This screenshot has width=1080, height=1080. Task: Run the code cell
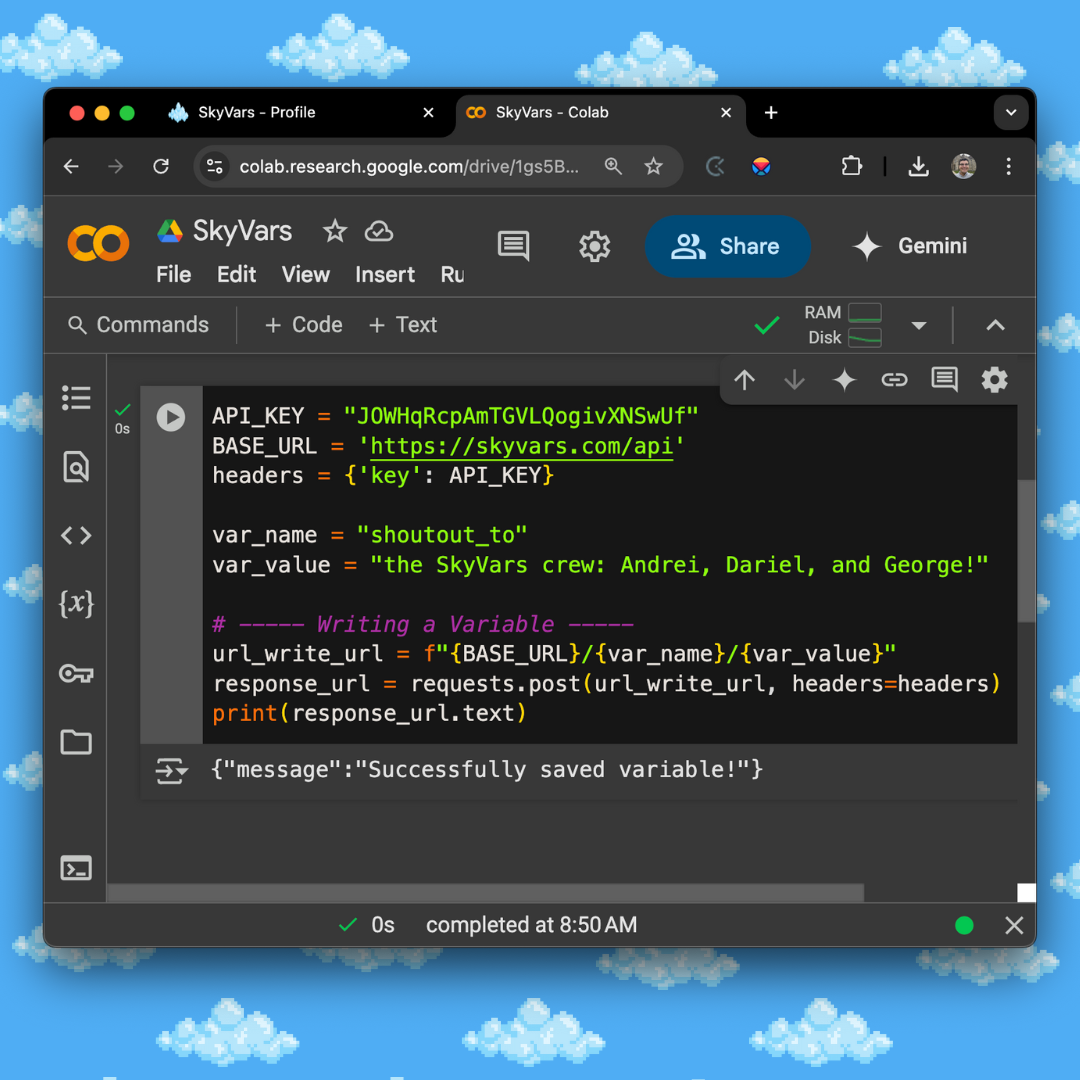pyautogui.click(x=171, y=417)
